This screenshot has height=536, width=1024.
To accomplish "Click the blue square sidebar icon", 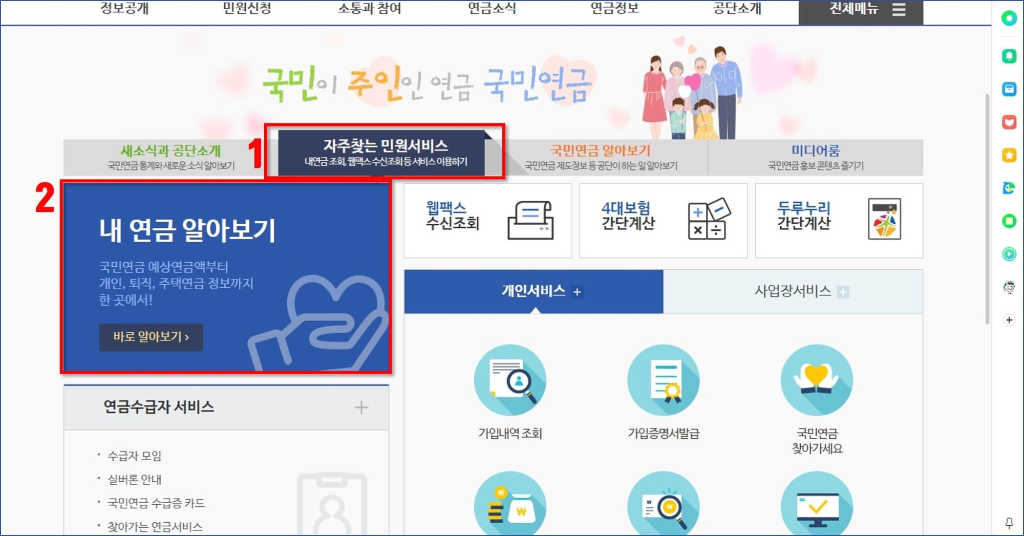I will [x=1009, y=89].
